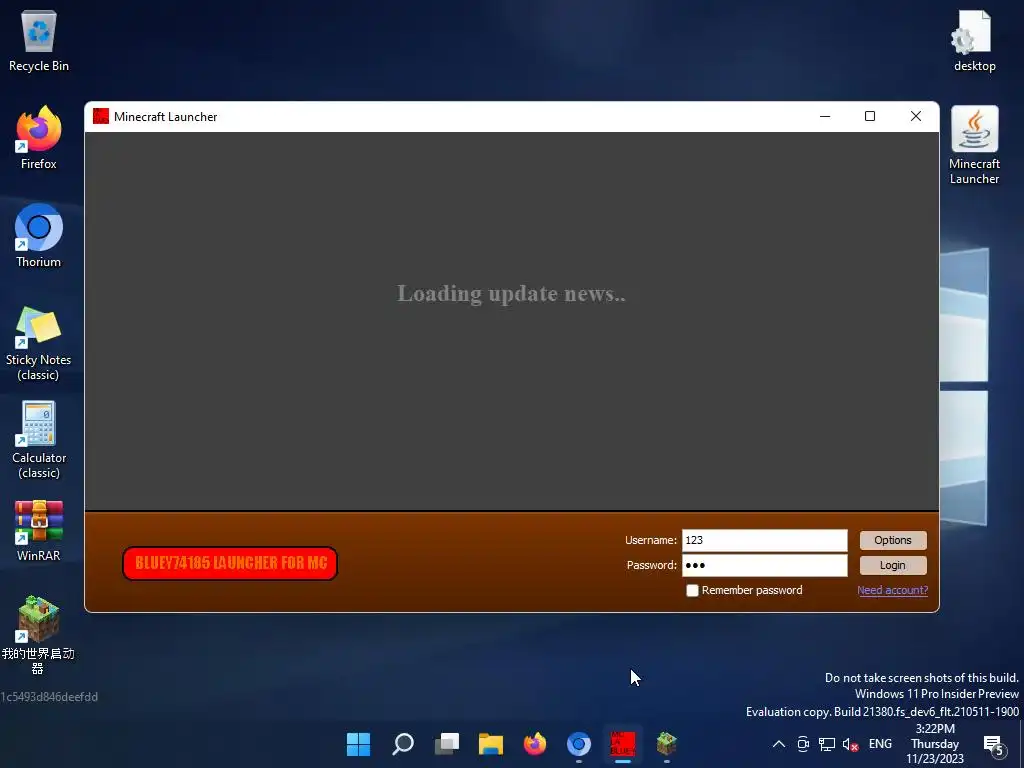This screenshot has height=768, width=1024.
Task: Launch Firefox from the desktop shortcut
Action: pyautogui.click(x=39, y=138)
